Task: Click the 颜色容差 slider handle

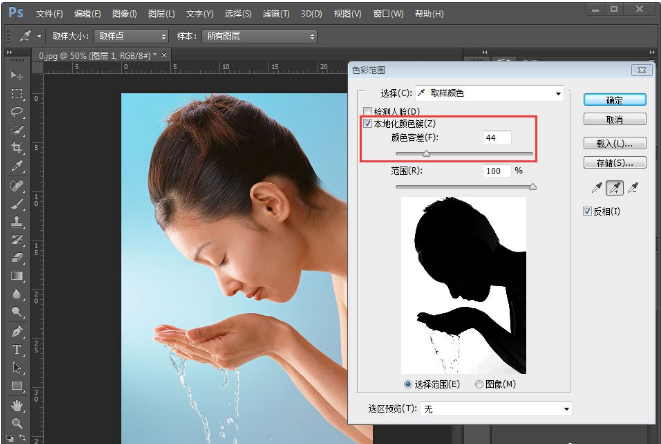Action: (426, 153)
